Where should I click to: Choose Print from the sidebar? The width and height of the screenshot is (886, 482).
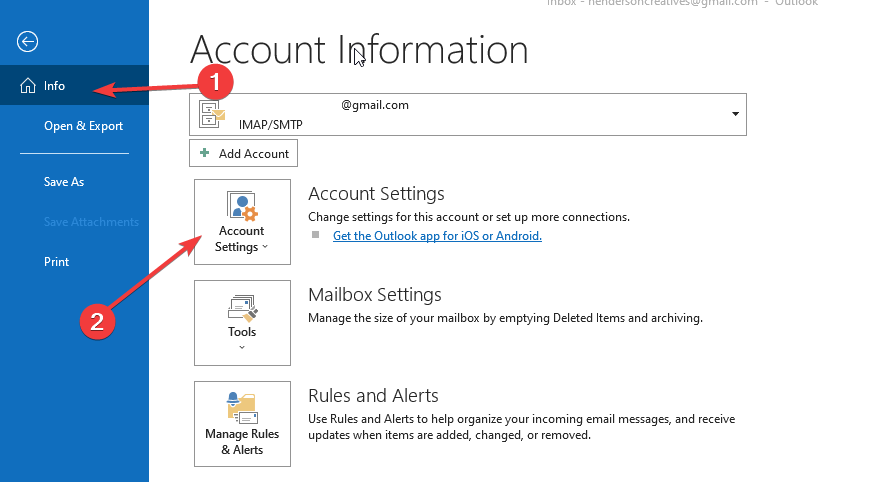(x=57, y=262)
